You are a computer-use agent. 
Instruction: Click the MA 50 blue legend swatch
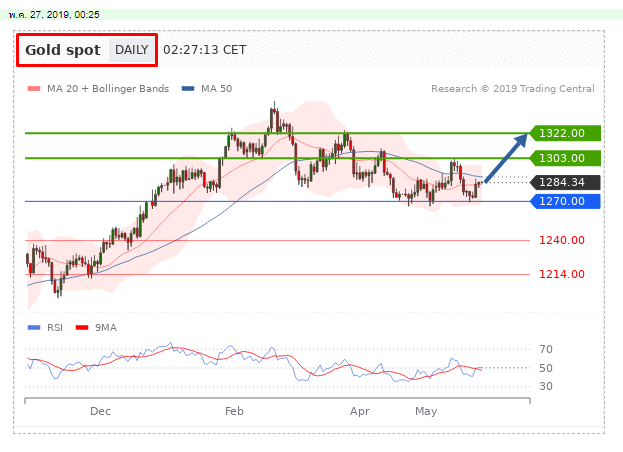click(188, 89)
